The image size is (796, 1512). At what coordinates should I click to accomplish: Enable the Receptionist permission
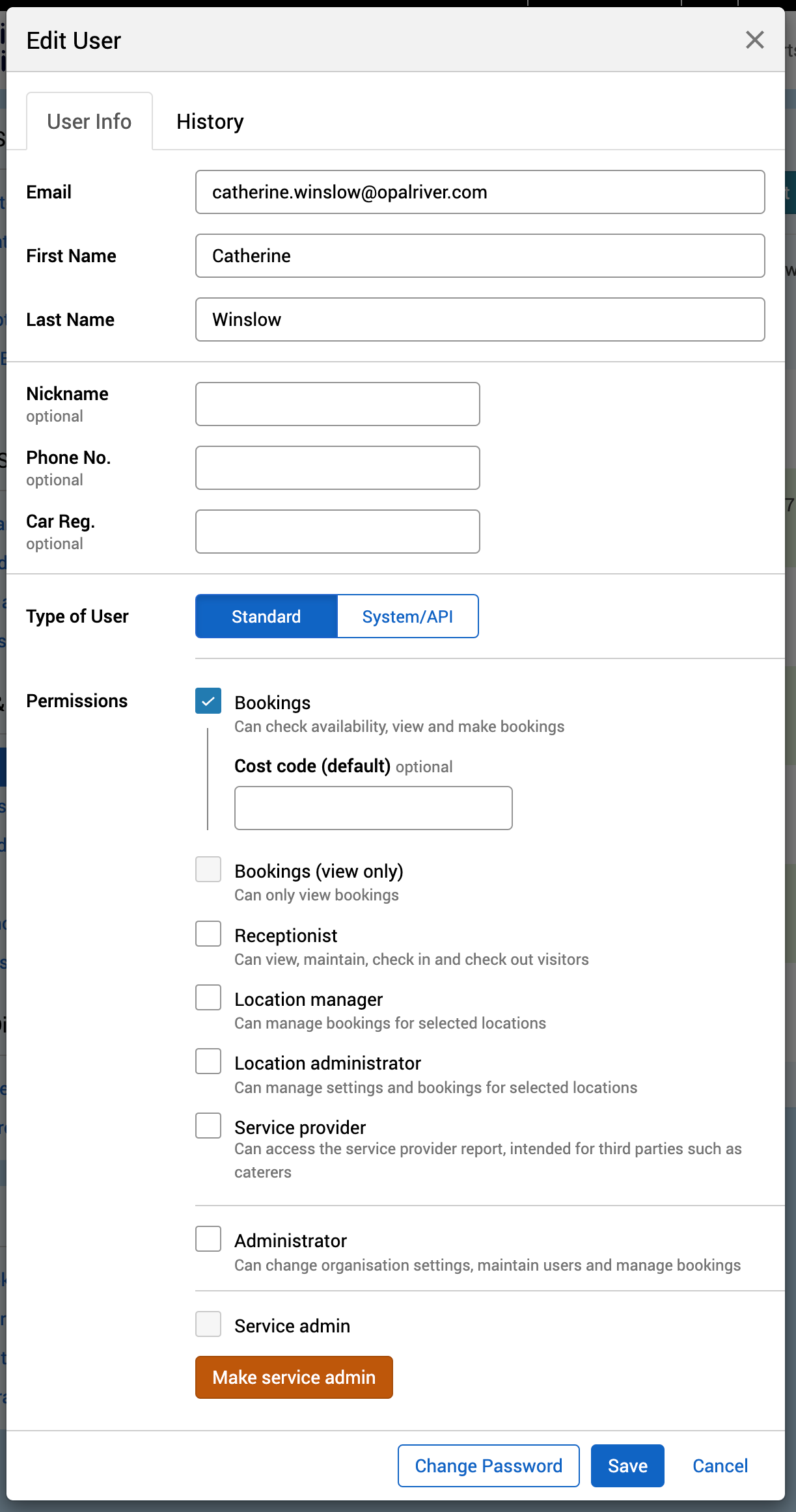(x=208, y=934)
